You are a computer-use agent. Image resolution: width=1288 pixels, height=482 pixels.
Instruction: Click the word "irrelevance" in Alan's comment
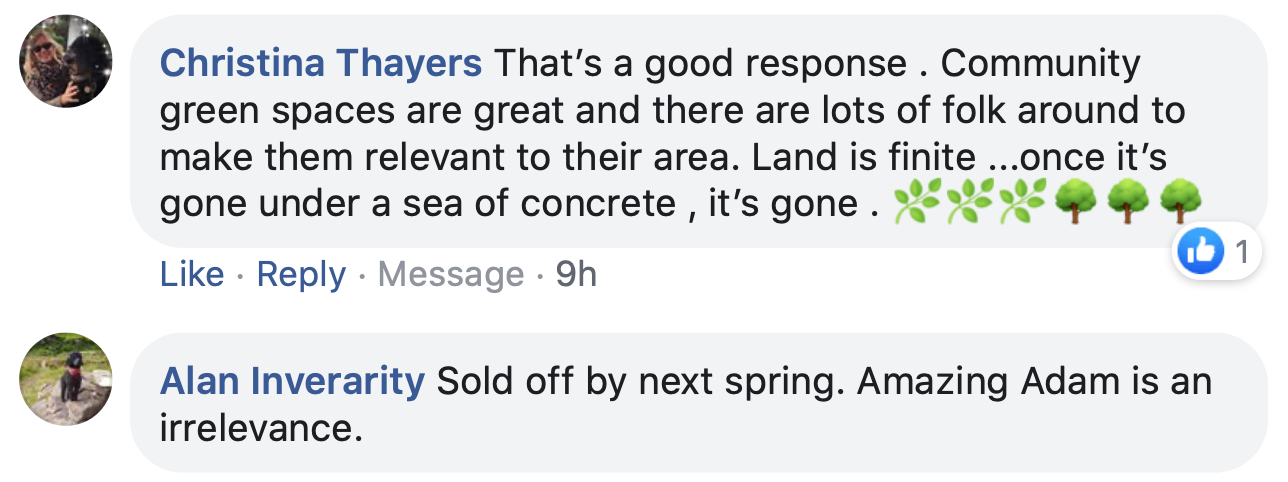pyautogui.click(x=260, y=428)
